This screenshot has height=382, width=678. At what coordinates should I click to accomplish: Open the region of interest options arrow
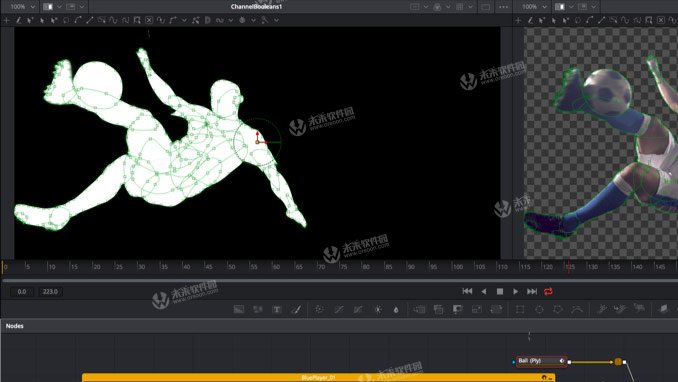426,7
